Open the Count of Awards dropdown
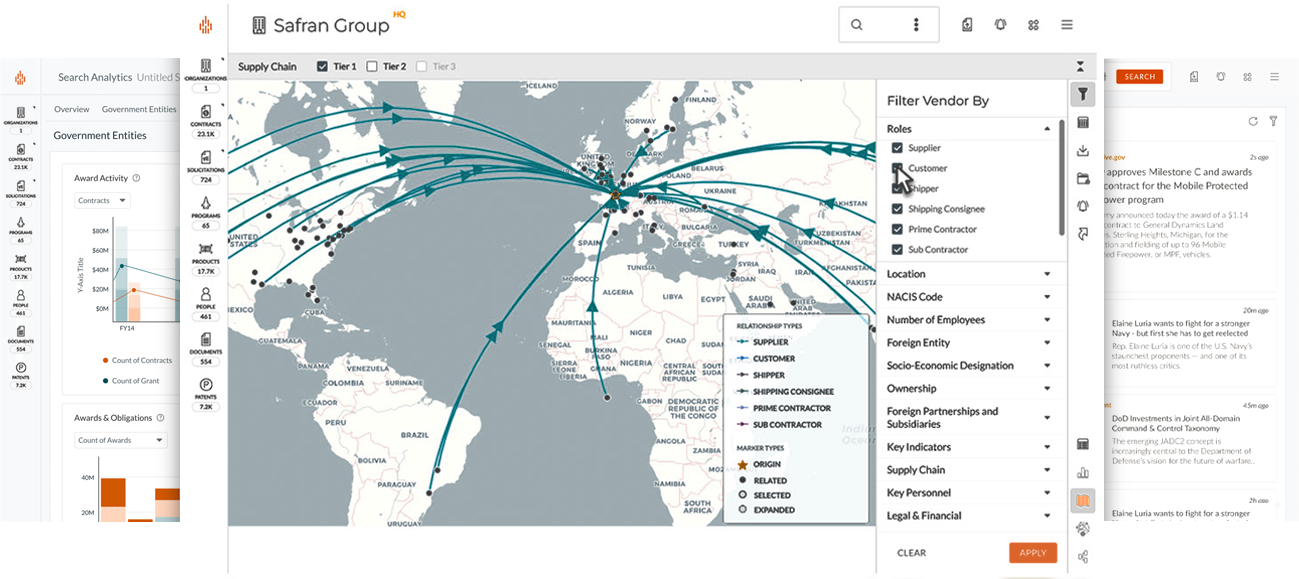The height and width of the screenshot is (579, 1299). (x=121, y=440)
